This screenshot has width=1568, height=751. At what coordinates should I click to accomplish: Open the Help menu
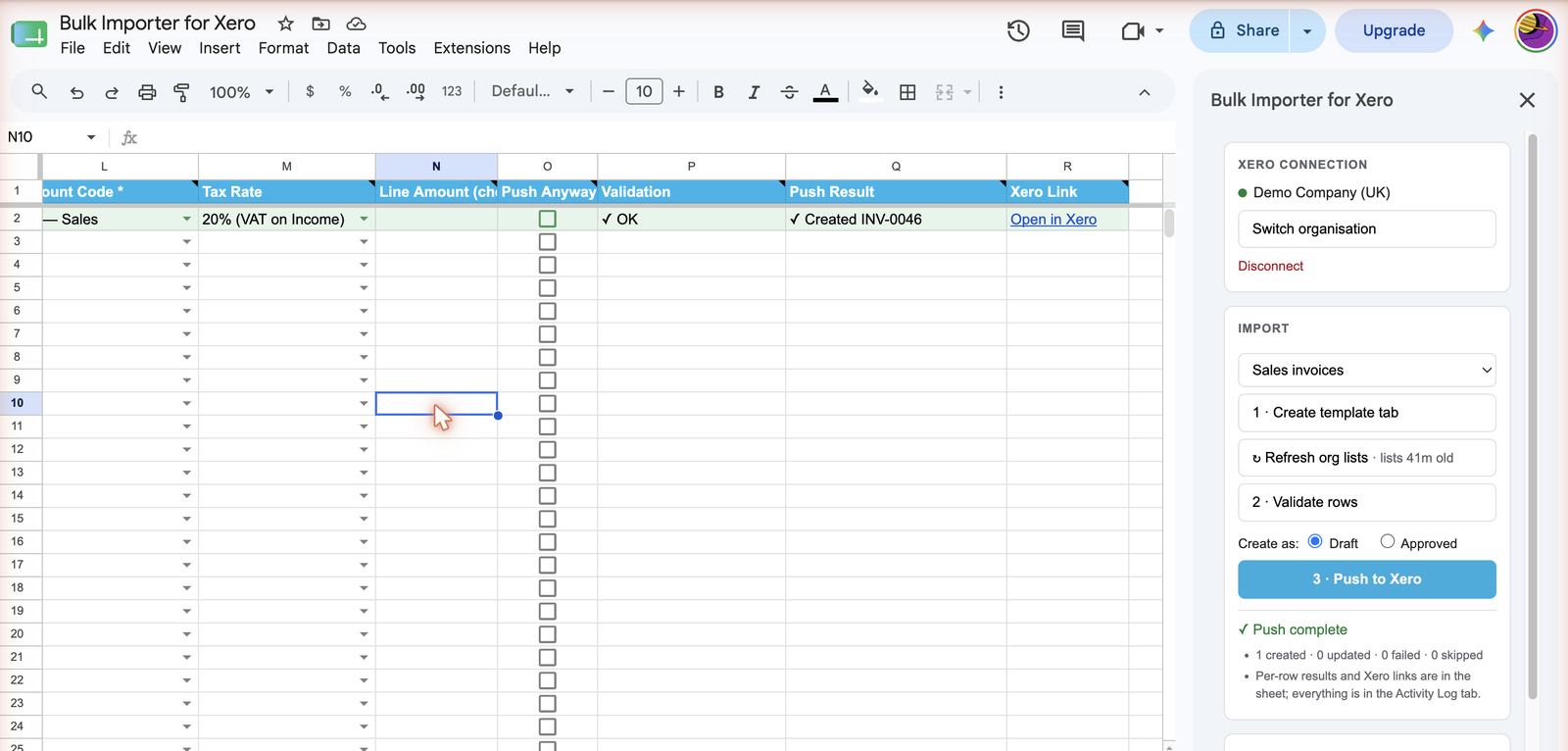(x=544, y=48)
